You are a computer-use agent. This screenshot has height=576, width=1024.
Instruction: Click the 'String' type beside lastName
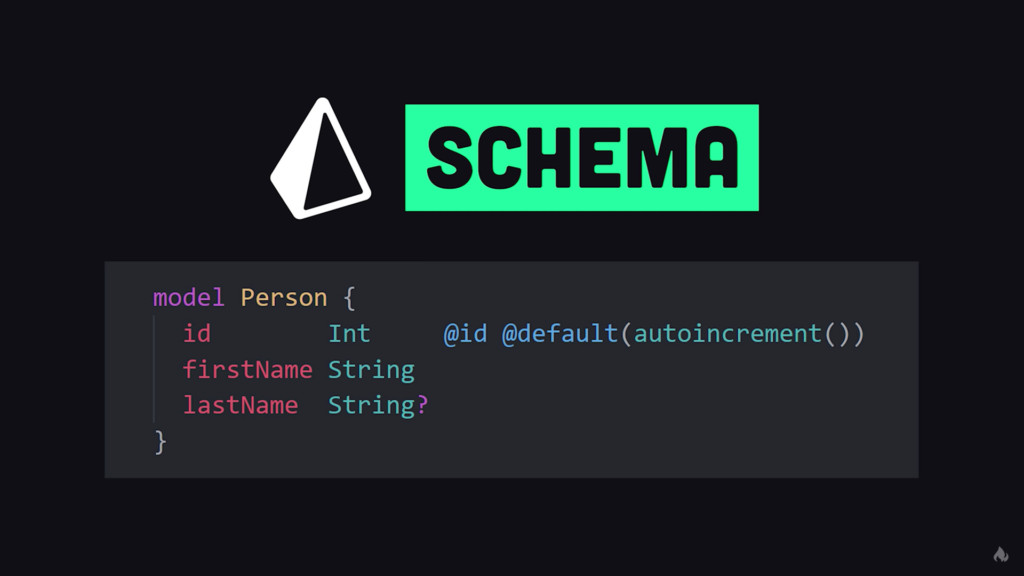371,406
